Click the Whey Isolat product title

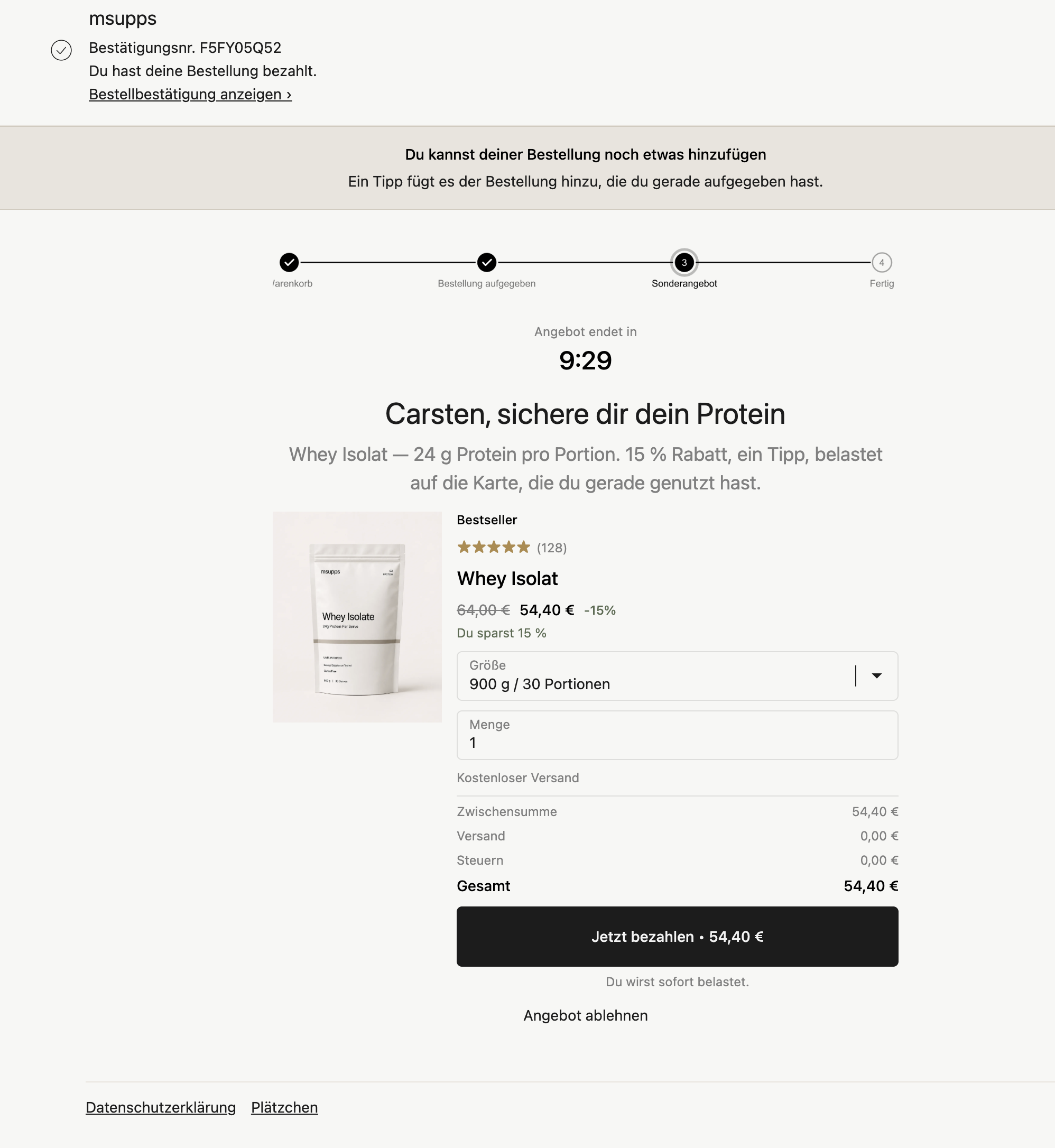point(507,579)
